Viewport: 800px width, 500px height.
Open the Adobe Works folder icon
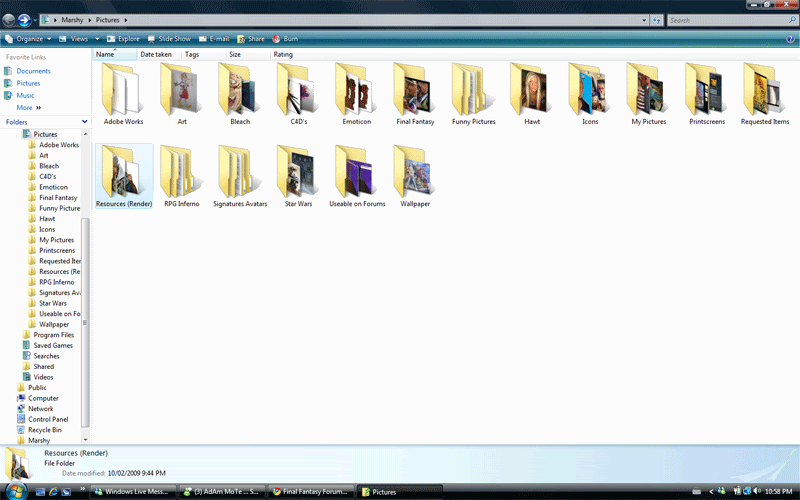[122, 90]
